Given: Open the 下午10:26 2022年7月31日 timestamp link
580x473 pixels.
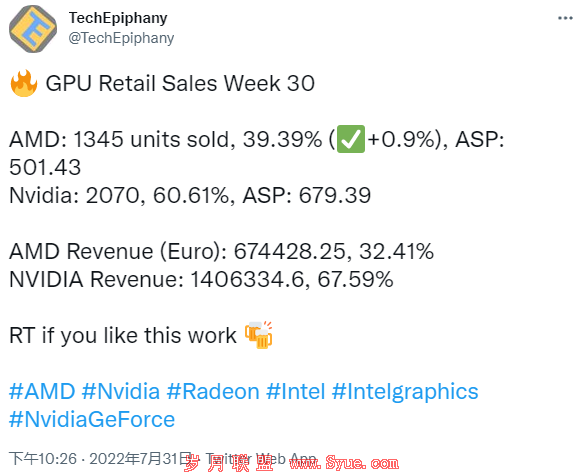Looking at the screenshot, I should coord(100,459).
